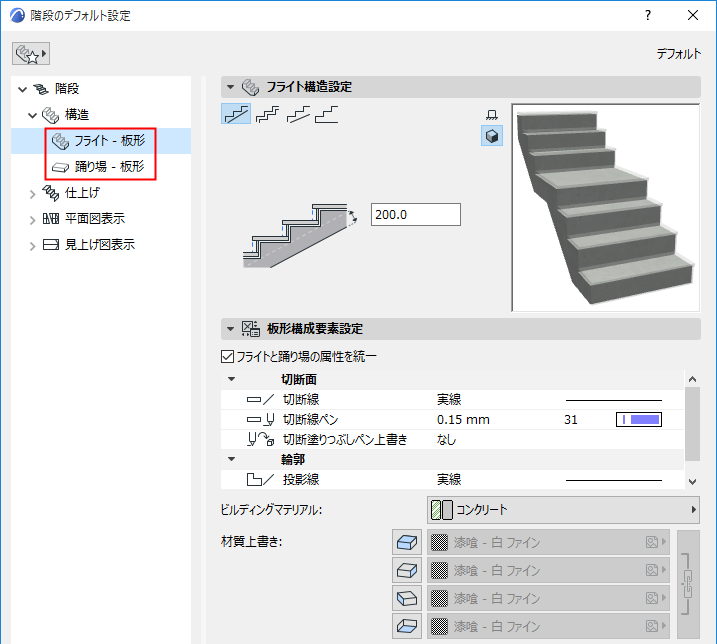Screen dimensions: 717x644
Task: Collapse the フライト構造設定 panel
Action: click(x=231, y=87)
